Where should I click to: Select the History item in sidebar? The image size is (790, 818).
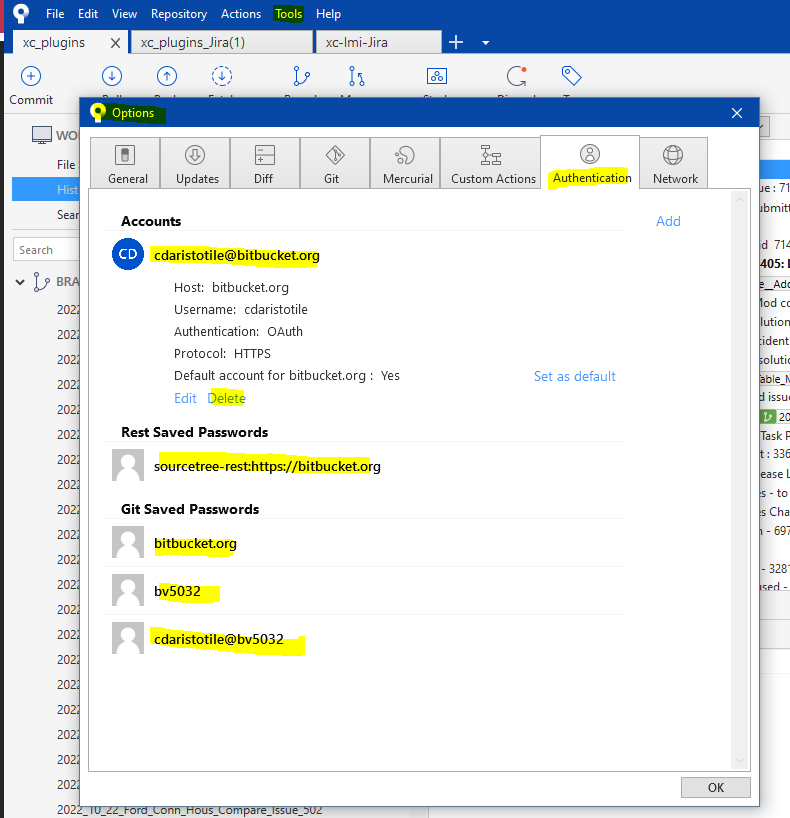[46, 189]
